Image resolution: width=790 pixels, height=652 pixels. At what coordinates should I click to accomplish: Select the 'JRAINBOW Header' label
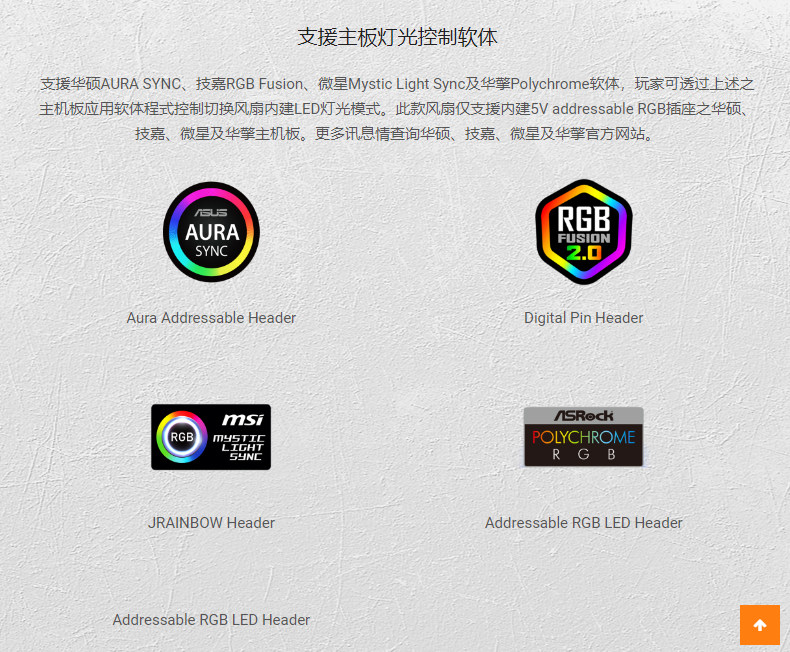[x=211, y=523]
